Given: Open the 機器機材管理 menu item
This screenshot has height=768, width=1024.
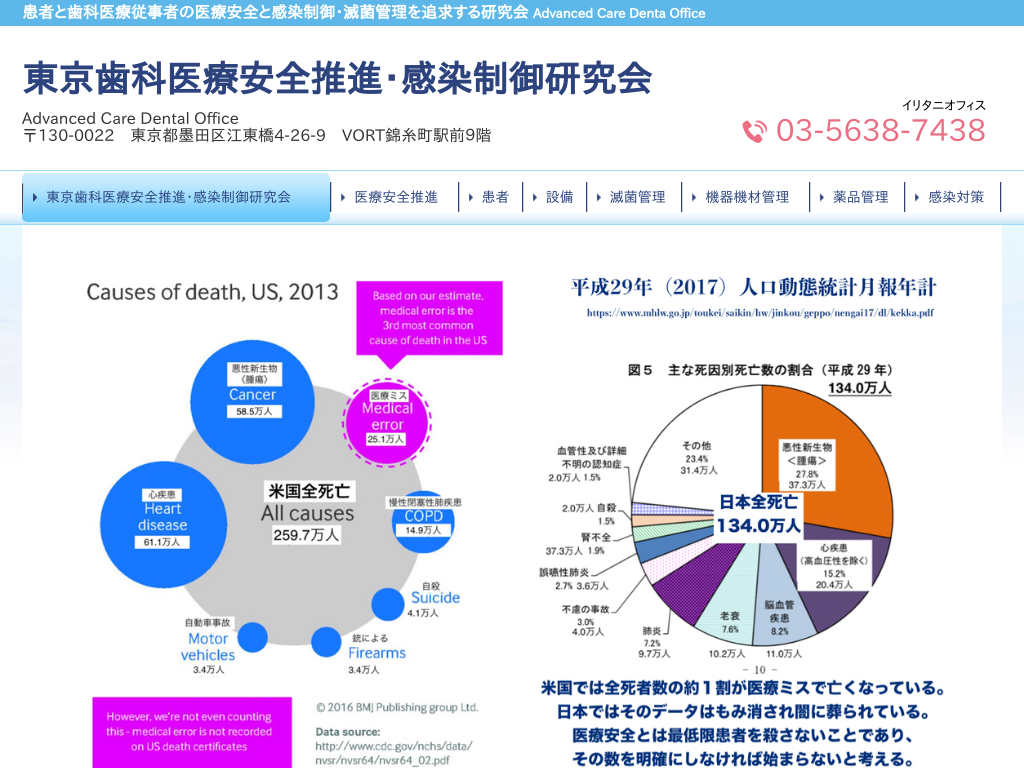Looking at the screenshot, I should (747, 198).
